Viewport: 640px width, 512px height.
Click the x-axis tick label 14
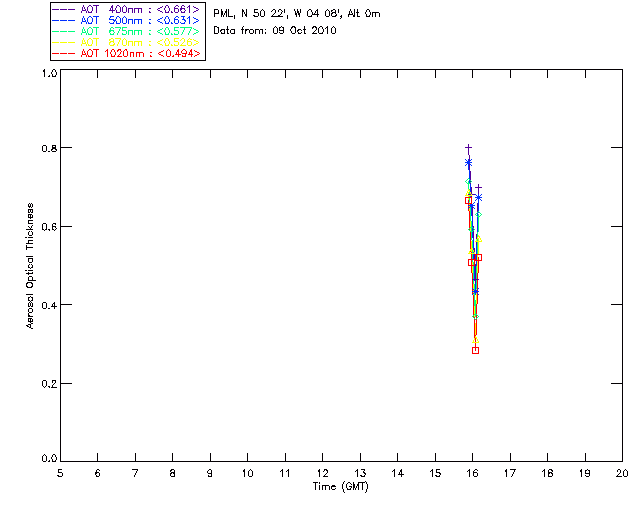tap(398, 474)
